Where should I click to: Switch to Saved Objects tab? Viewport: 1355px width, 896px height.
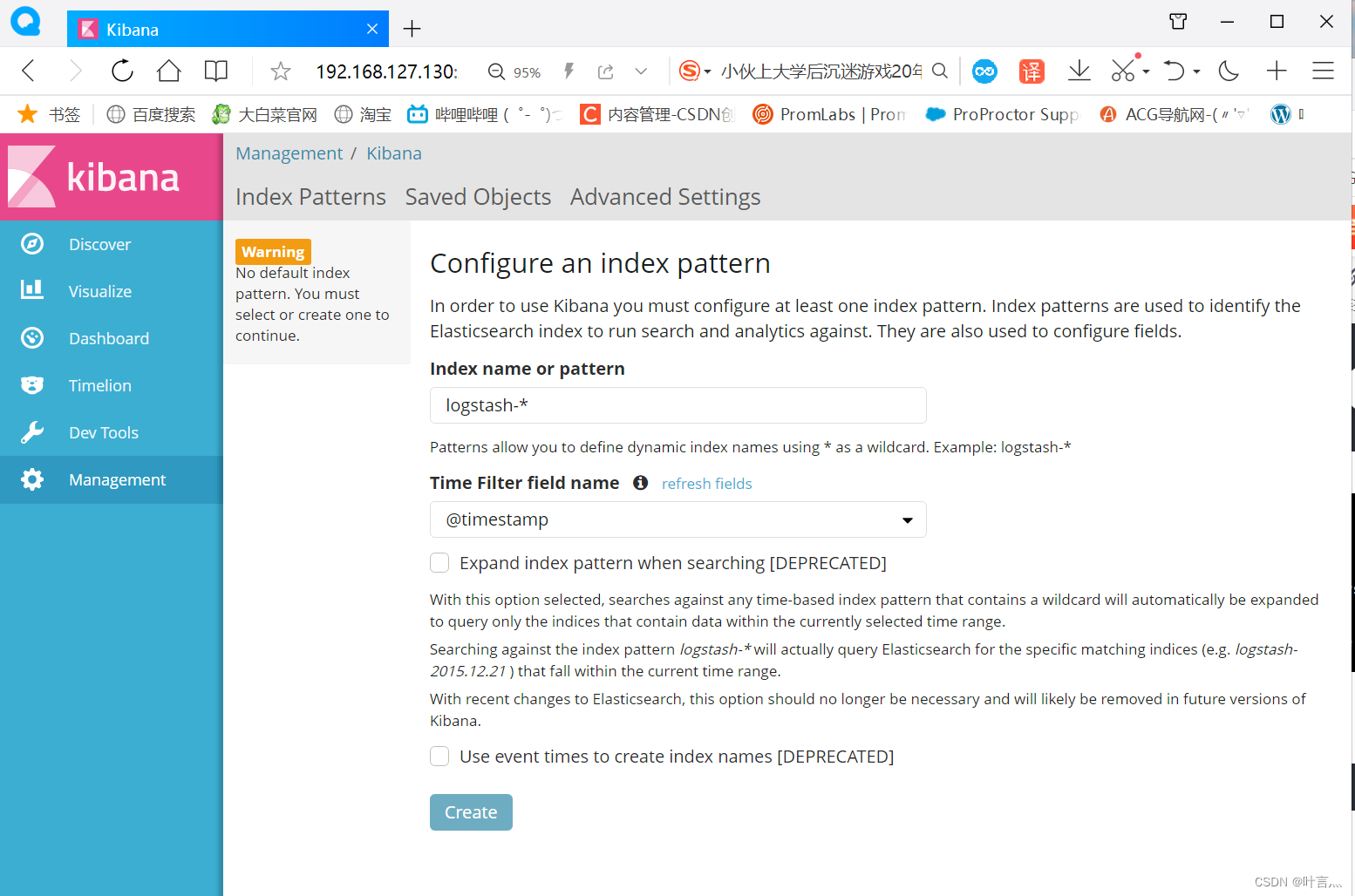(478, 197)
